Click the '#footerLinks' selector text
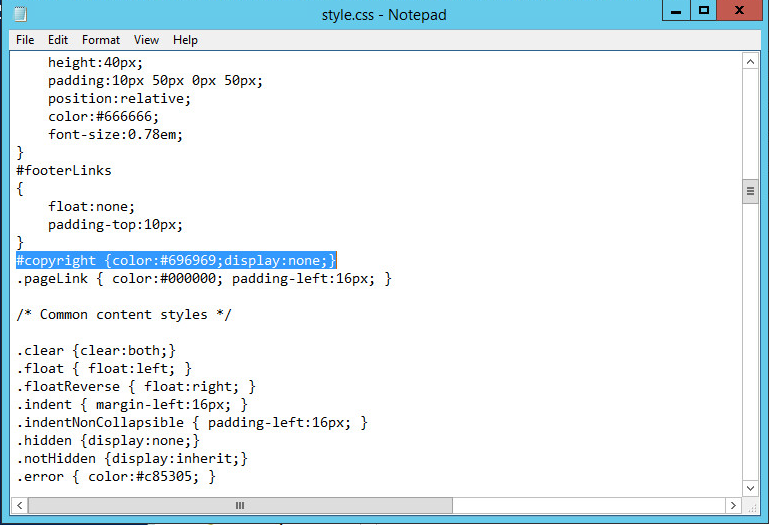769x525 pixels. tap(64, 171)
